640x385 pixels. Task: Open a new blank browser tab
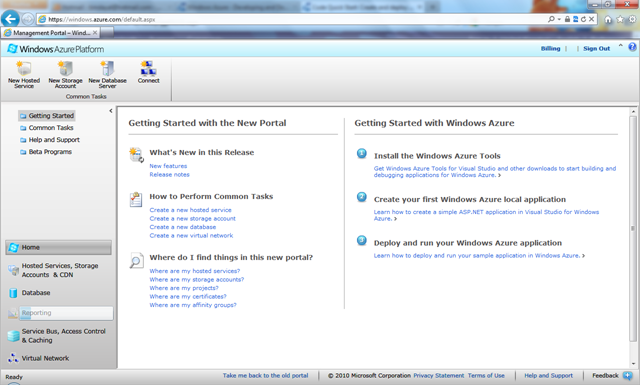tap(107, 33)
